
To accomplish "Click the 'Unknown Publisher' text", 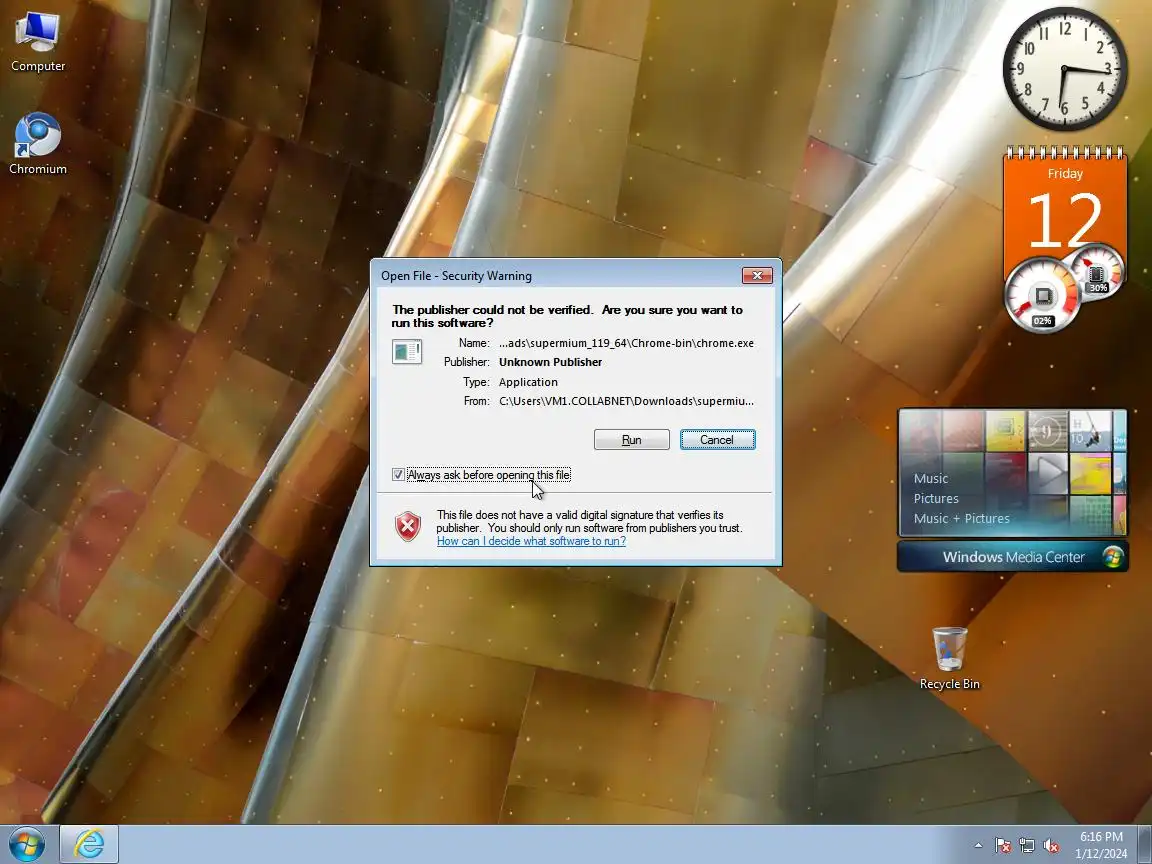I will (x=550, y=362).
